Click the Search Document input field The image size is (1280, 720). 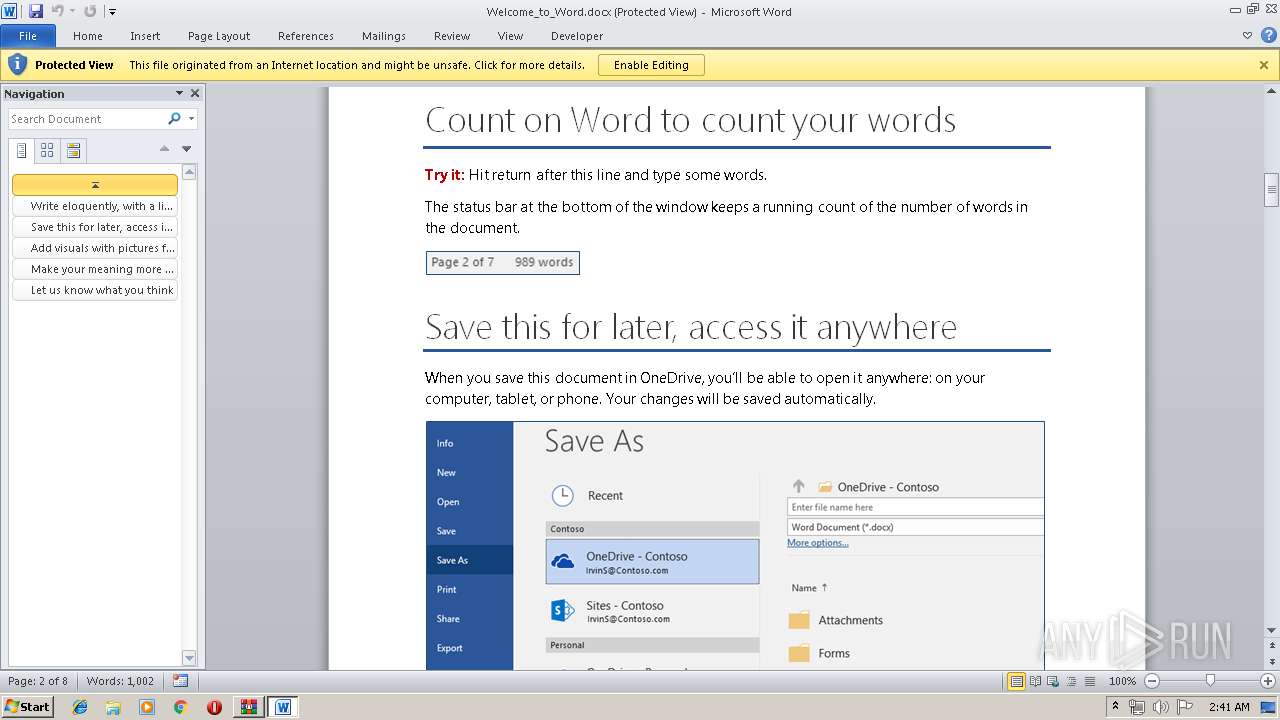pyautogui.click(x=87, y=119)
